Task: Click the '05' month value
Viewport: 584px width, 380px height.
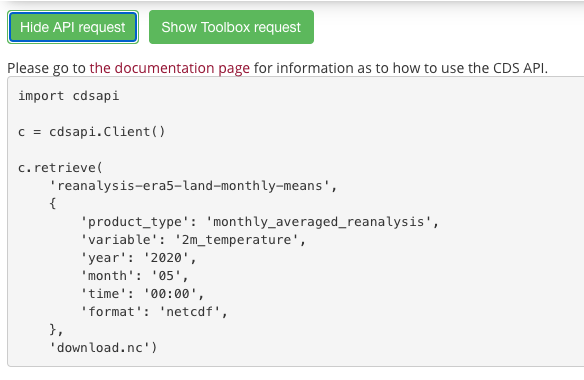Action: coord(166,276)
